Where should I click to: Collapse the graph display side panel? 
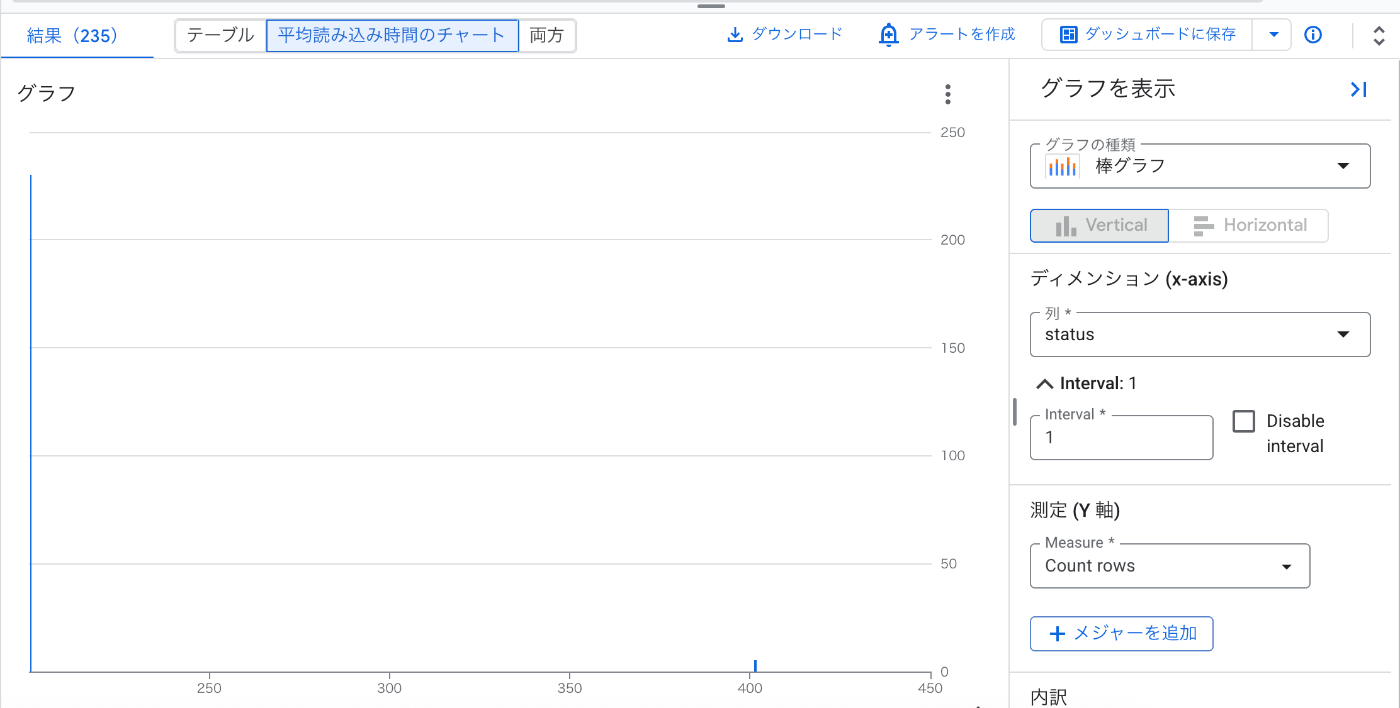click(x=1358, y=90)
